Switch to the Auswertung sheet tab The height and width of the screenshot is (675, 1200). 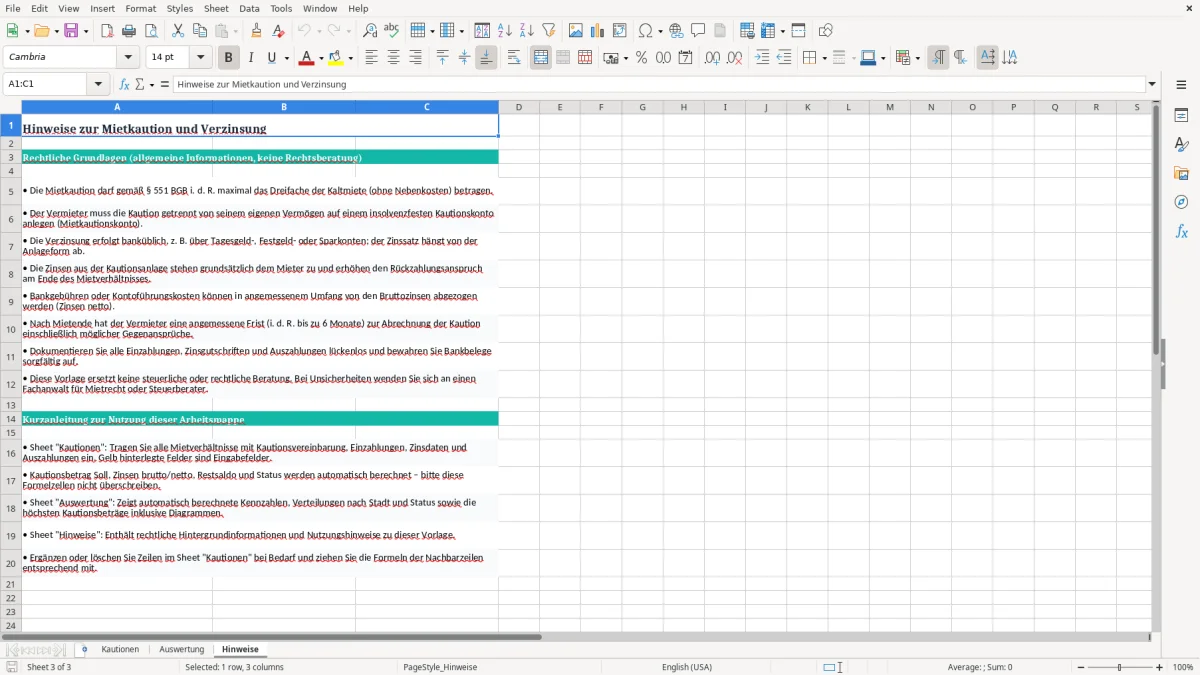click(x=181, y=650)
